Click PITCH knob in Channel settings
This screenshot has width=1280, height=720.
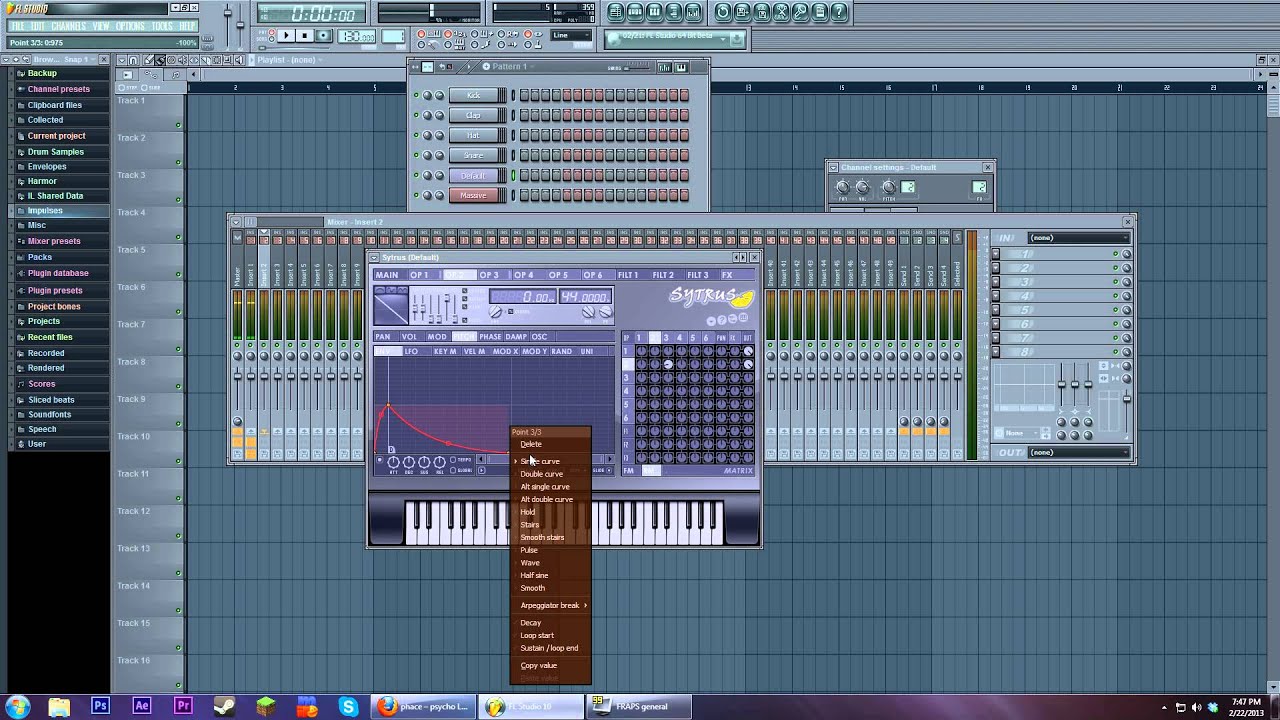pyautogui.click(x=889, y=187)
